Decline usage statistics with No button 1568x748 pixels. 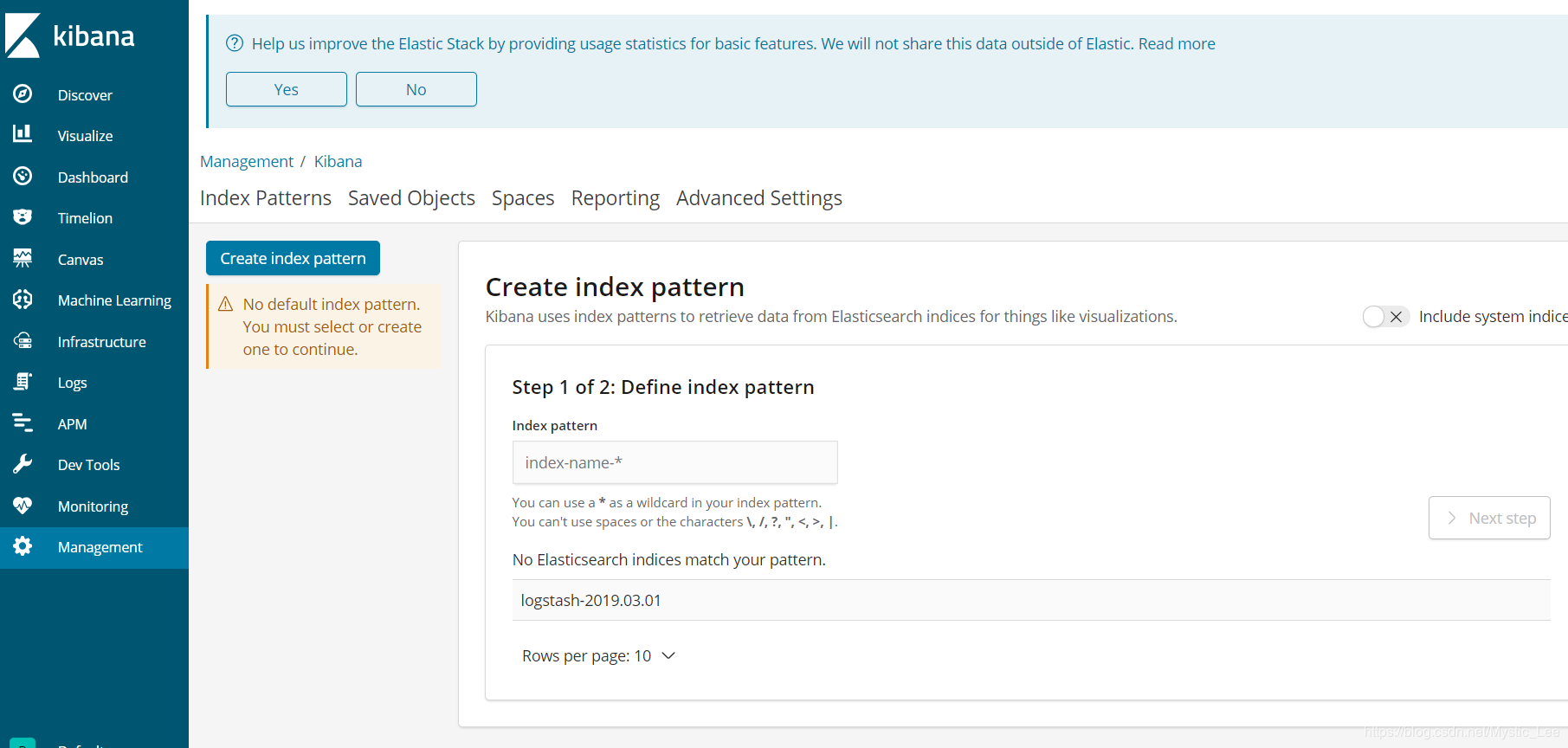(x=416, y=89)
